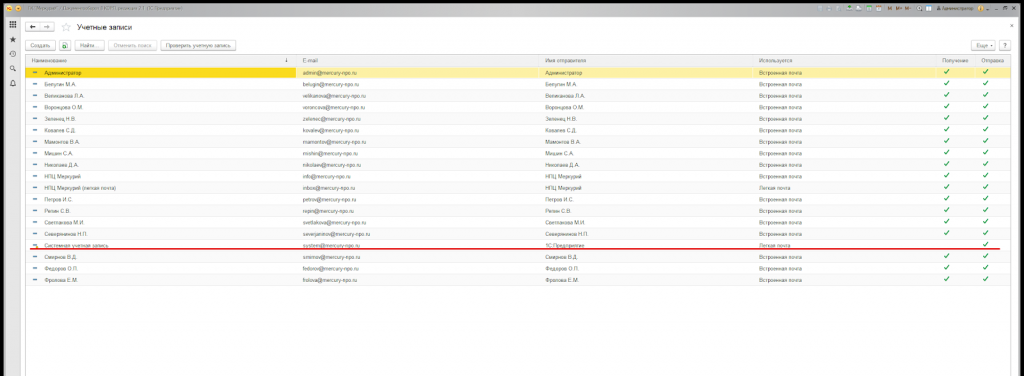Click the Создать button
1024x376 pixels.
40,46
